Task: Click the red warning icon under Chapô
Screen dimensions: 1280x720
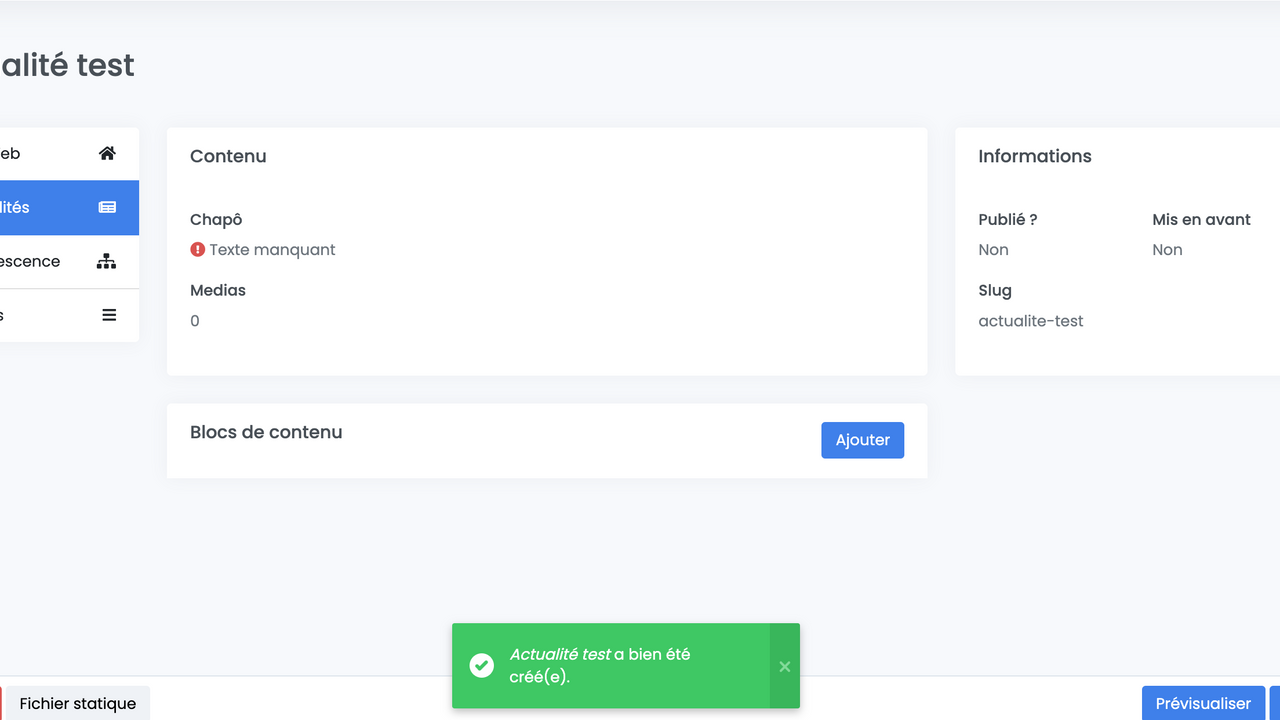Action: 198,250
